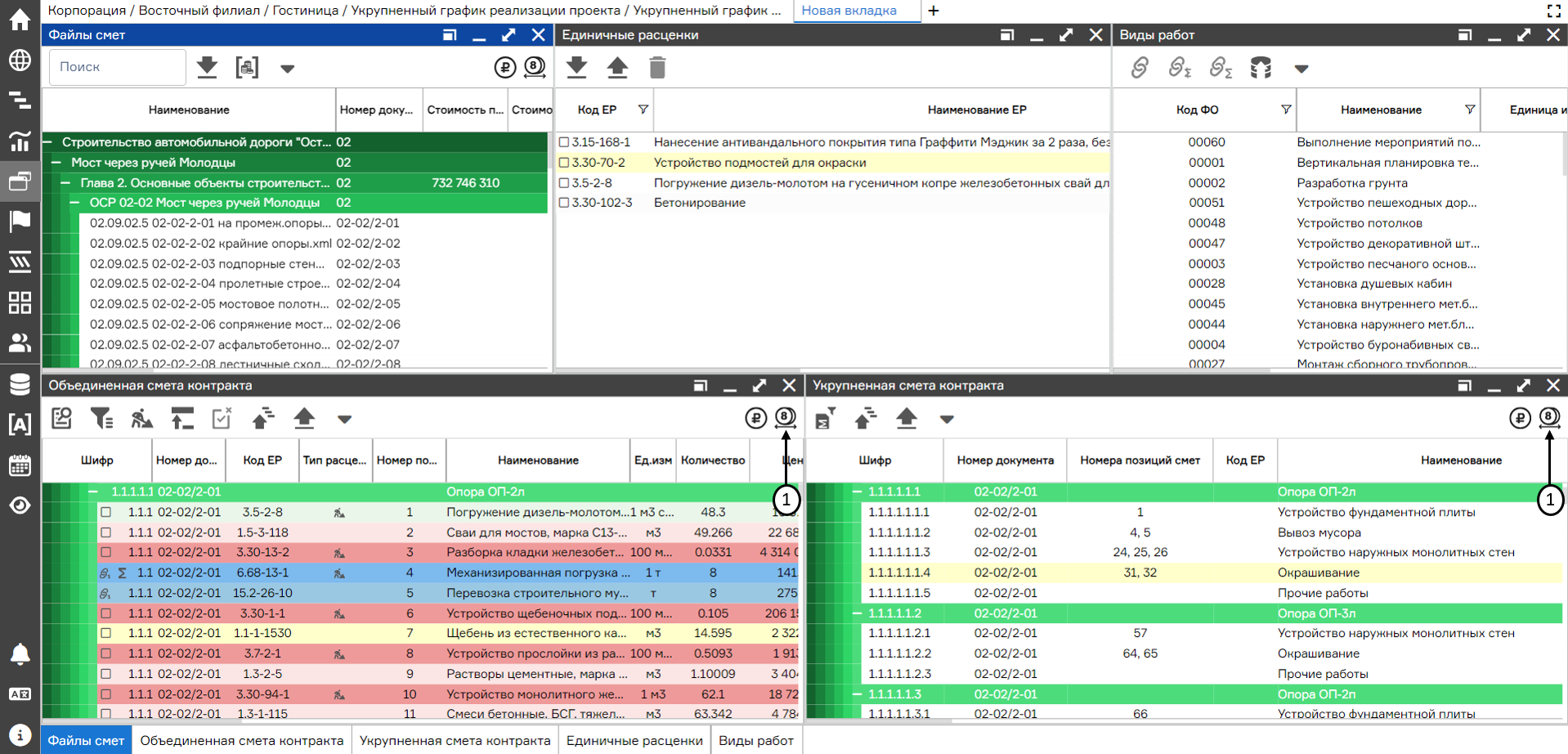Click checkmark sheet icon in Объединенная смета
The image size is (1568, 754).
tap(222, 419)
